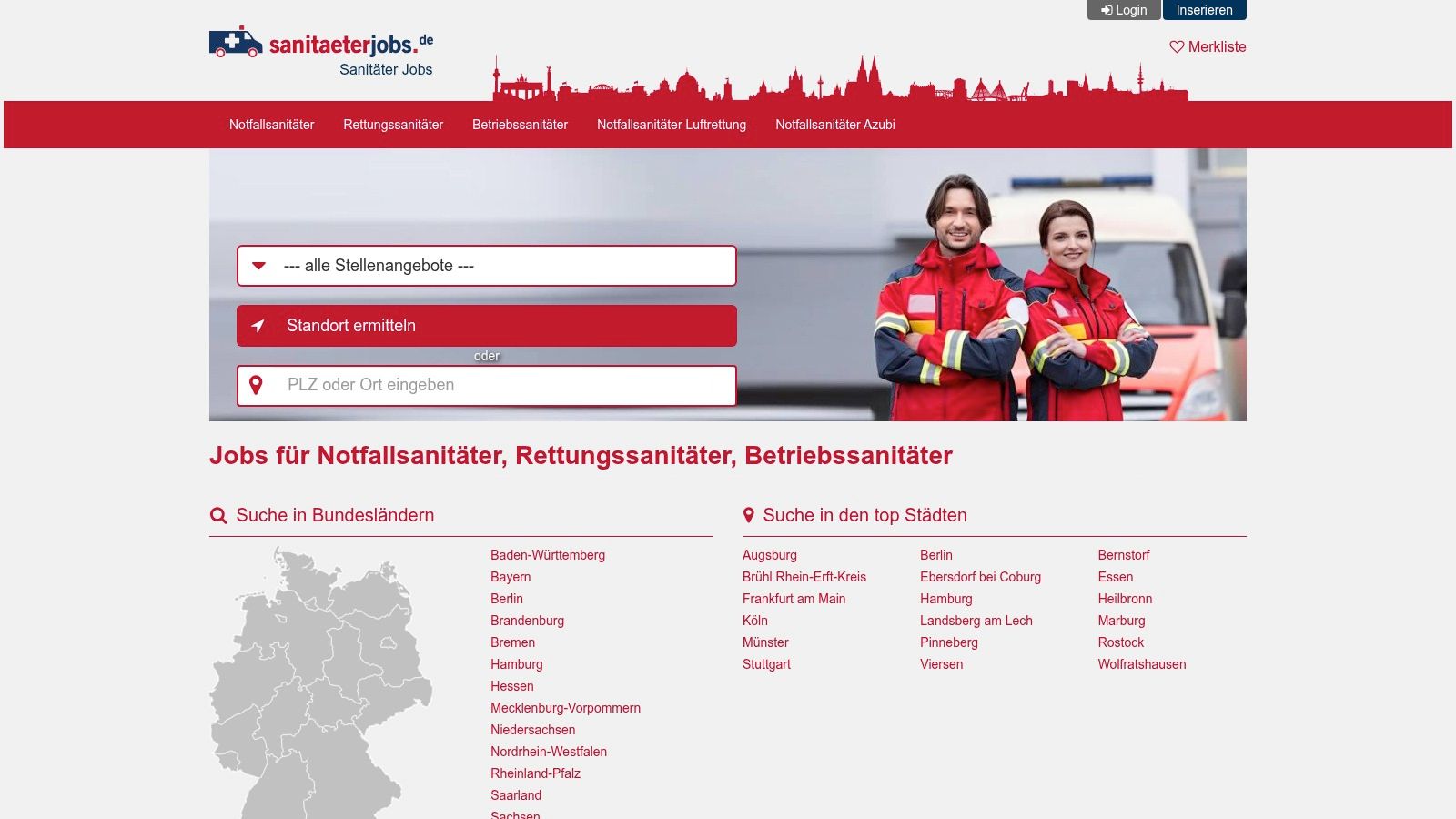1456x819 pixels.
Task: Open the Stuttgart city link
Action: [x=766, y=664]
